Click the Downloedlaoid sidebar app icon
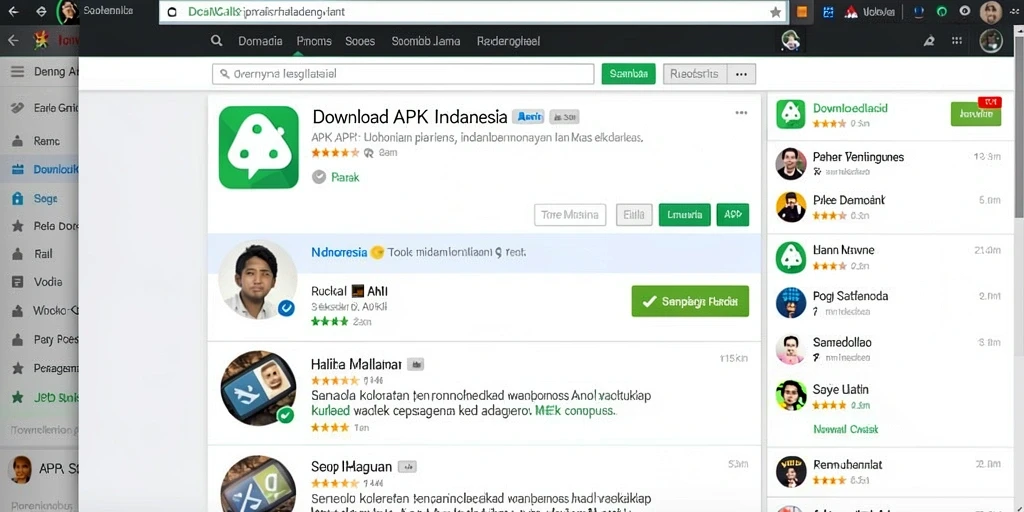The width and height of the screenshot is (1024, 512). (791, 114)
